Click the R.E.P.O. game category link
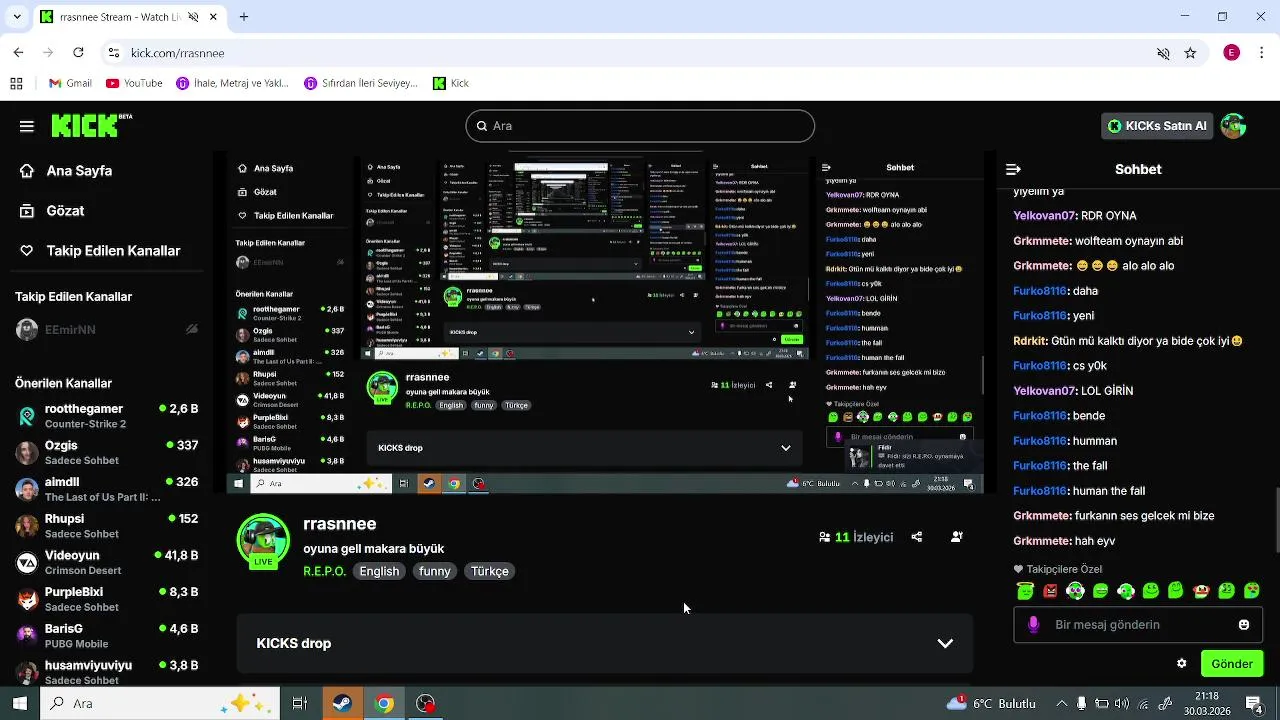1280x720 pixels. tap(325, 571)
